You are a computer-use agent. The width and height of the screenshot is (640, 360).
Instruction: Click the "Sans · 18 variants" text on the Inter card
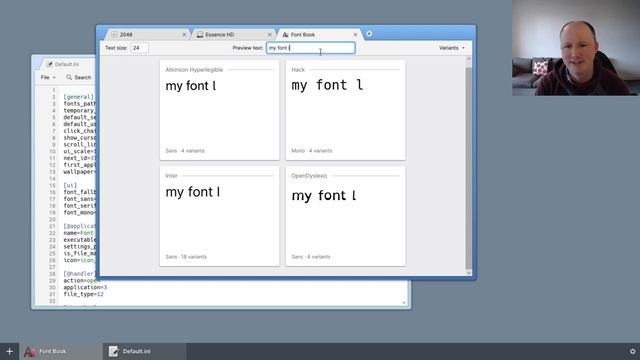tap(186, 257)
